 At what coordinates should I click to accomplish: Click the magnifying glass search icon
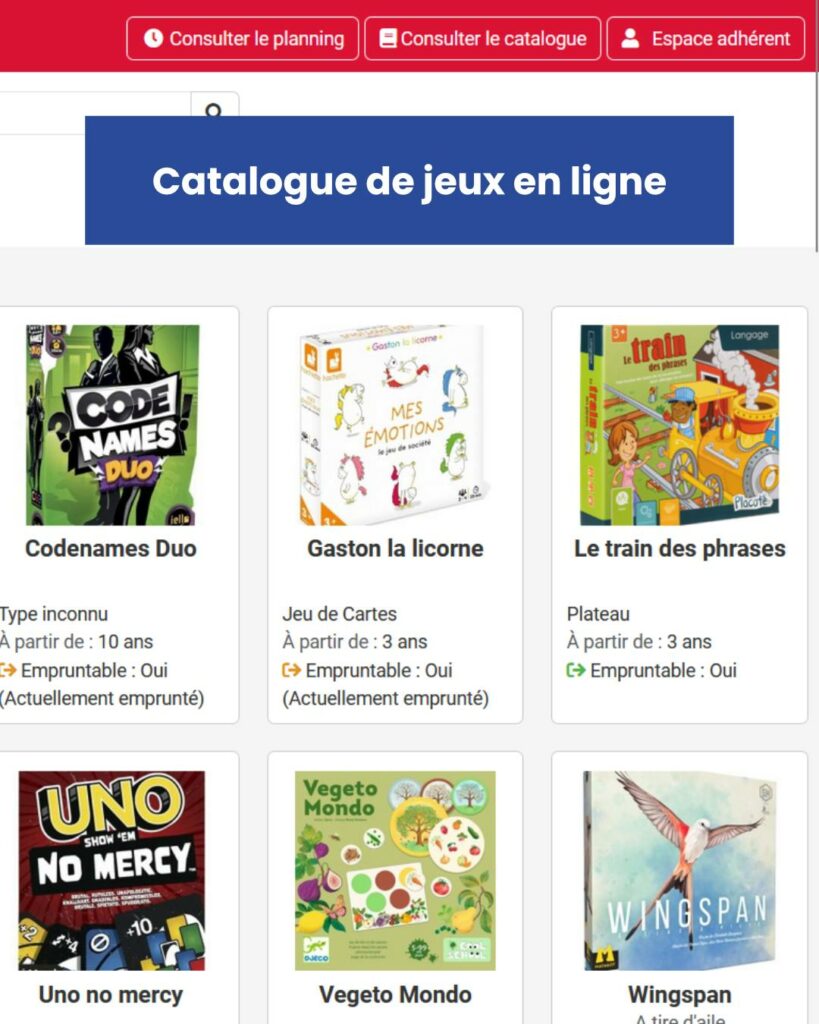pyautogui.click(x=214, y=110)
